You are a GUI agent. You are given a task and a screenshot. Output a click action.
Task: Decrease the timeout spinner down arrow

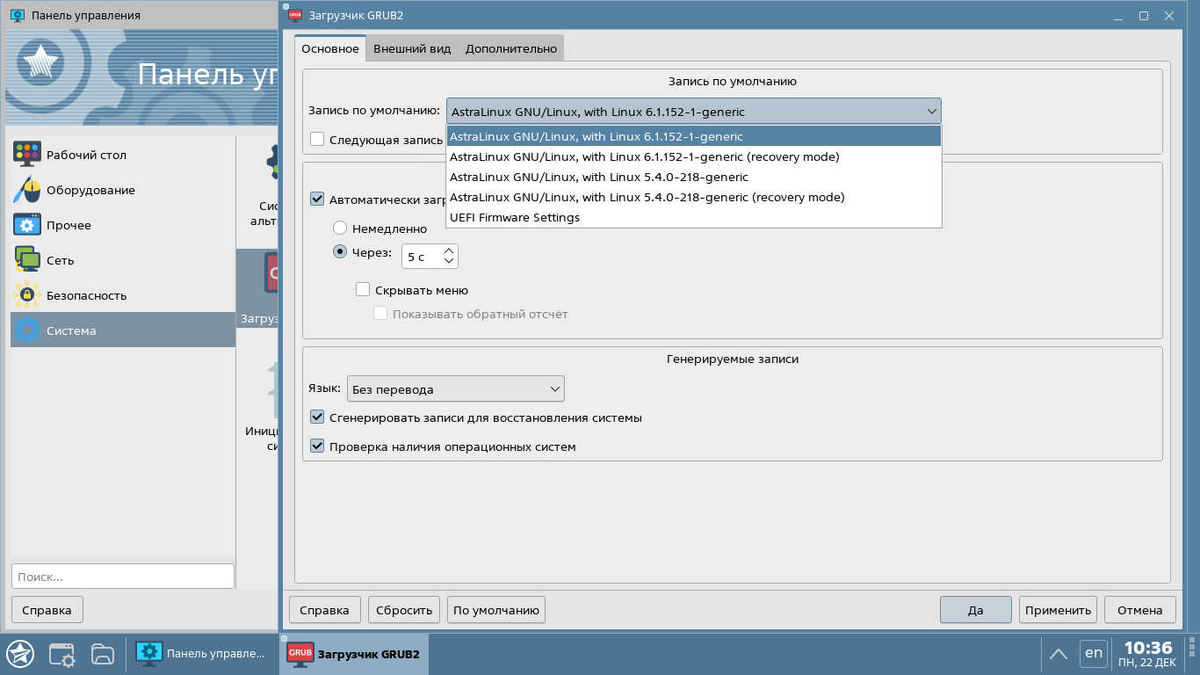(449, 262)
